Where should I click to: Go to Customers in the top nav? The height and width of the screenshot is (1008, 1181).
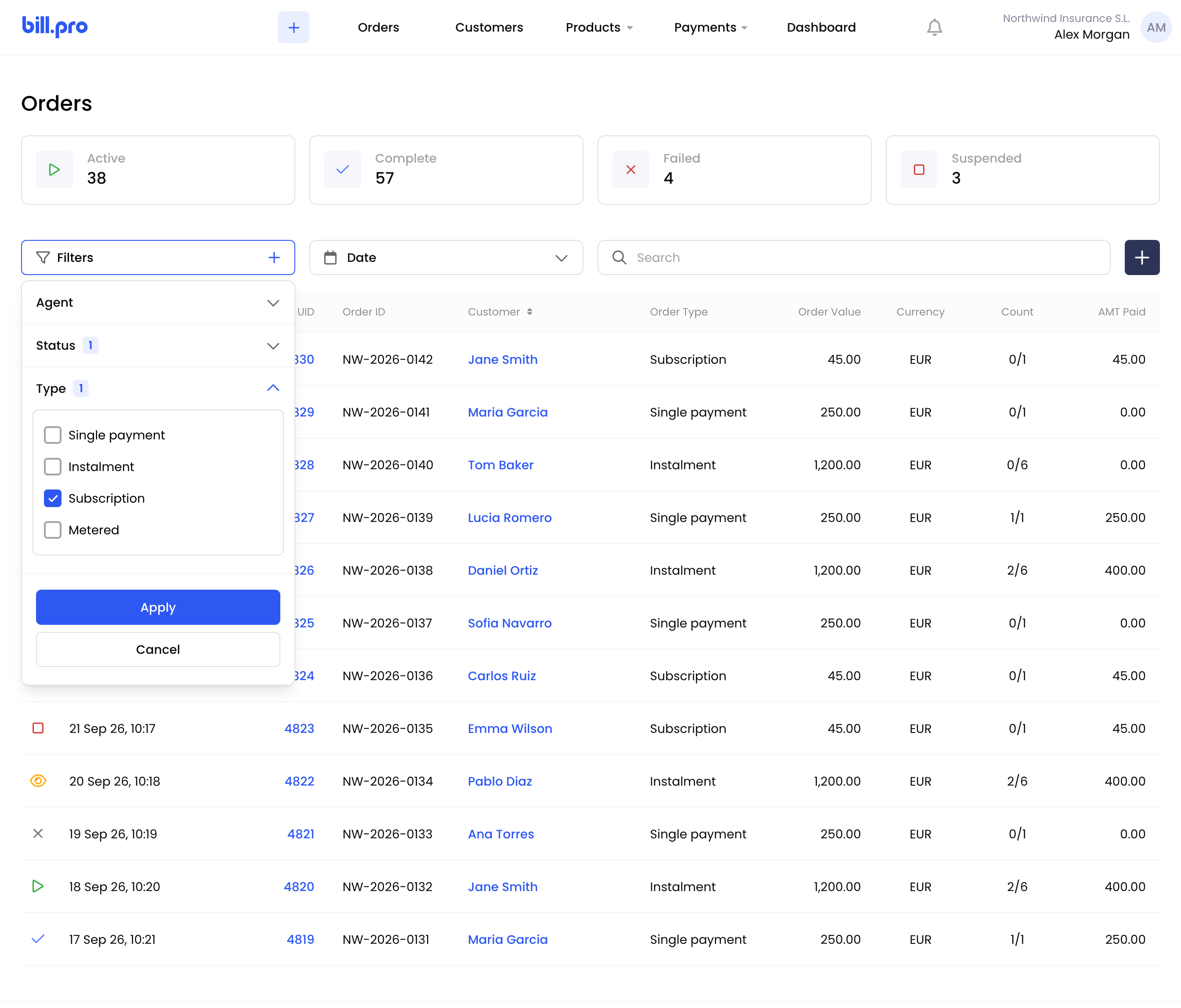489,27
